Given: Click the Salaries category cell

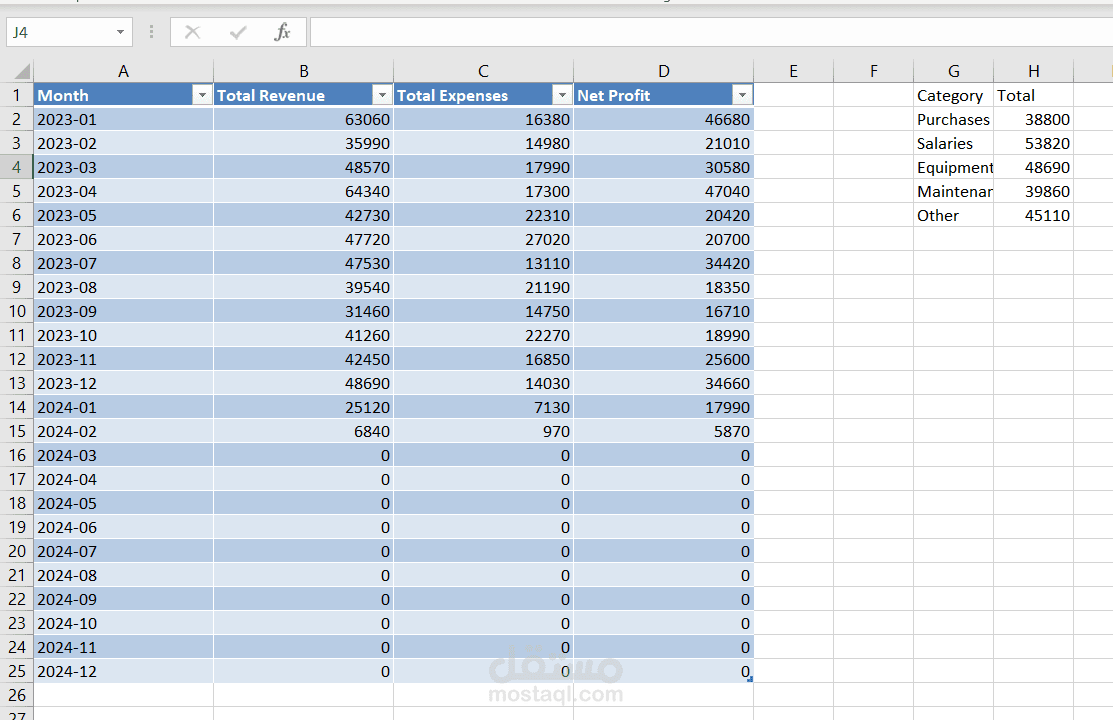Looking at the screenshot, I should (x=954, y=143).
